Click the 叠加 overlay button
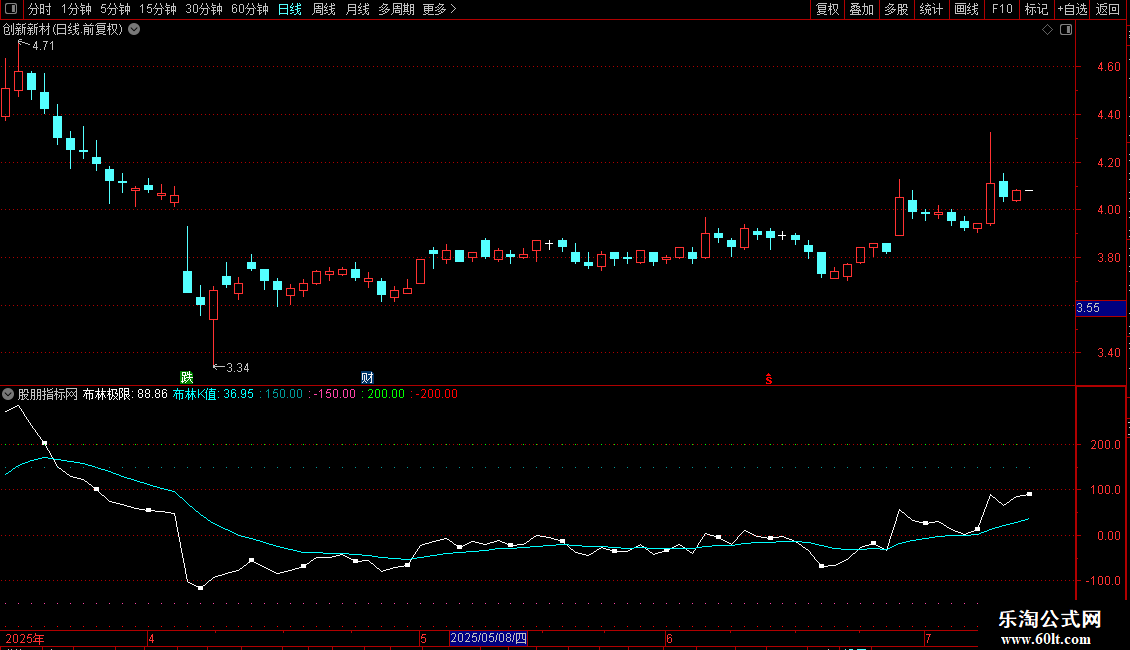The height and width of the screenshot is (650, 1130). [861, 9]
